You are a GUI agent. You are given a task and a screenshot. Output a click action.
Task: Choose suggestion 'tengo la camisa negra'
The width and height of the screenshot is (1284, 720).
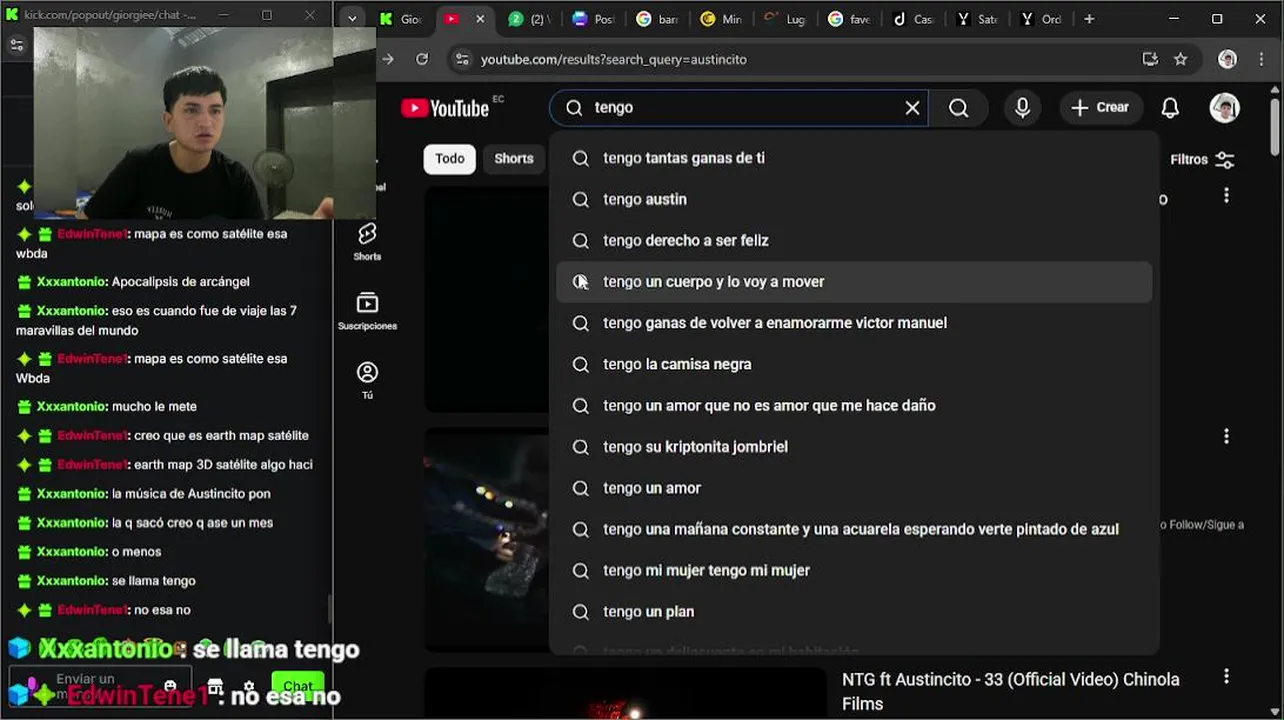(854, 364)
